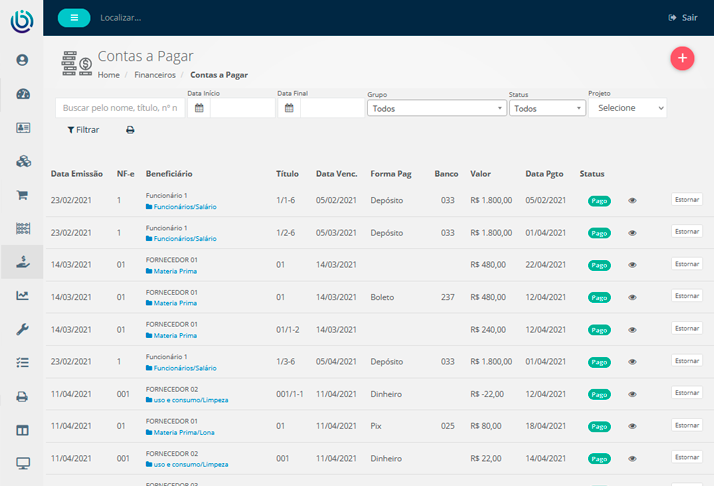Click eye icon on Boleto payment row
The image size is (714, 486).
pos(632,297)
